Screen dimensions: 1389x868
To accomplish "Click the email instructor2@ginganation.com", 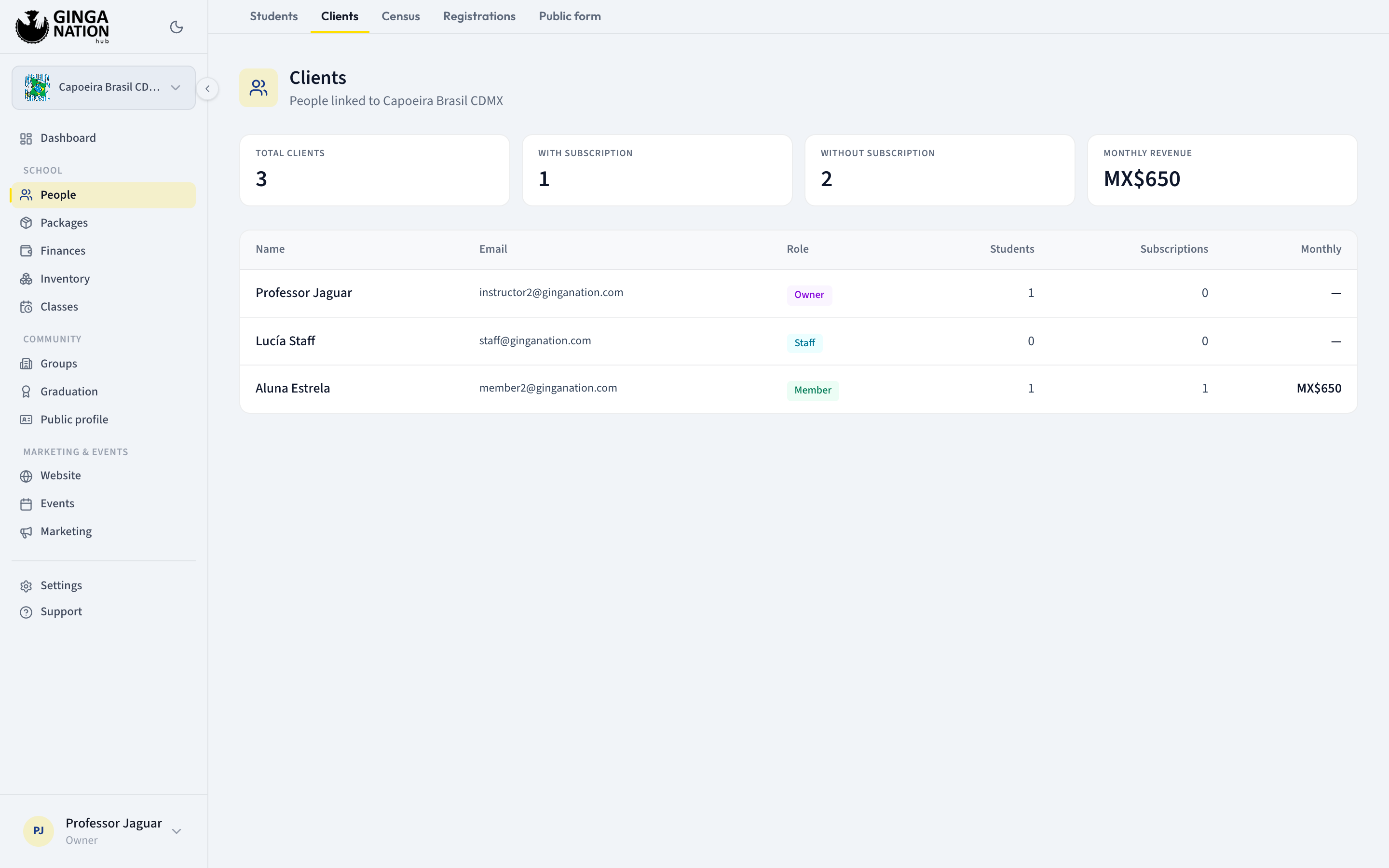I will 551,293.
